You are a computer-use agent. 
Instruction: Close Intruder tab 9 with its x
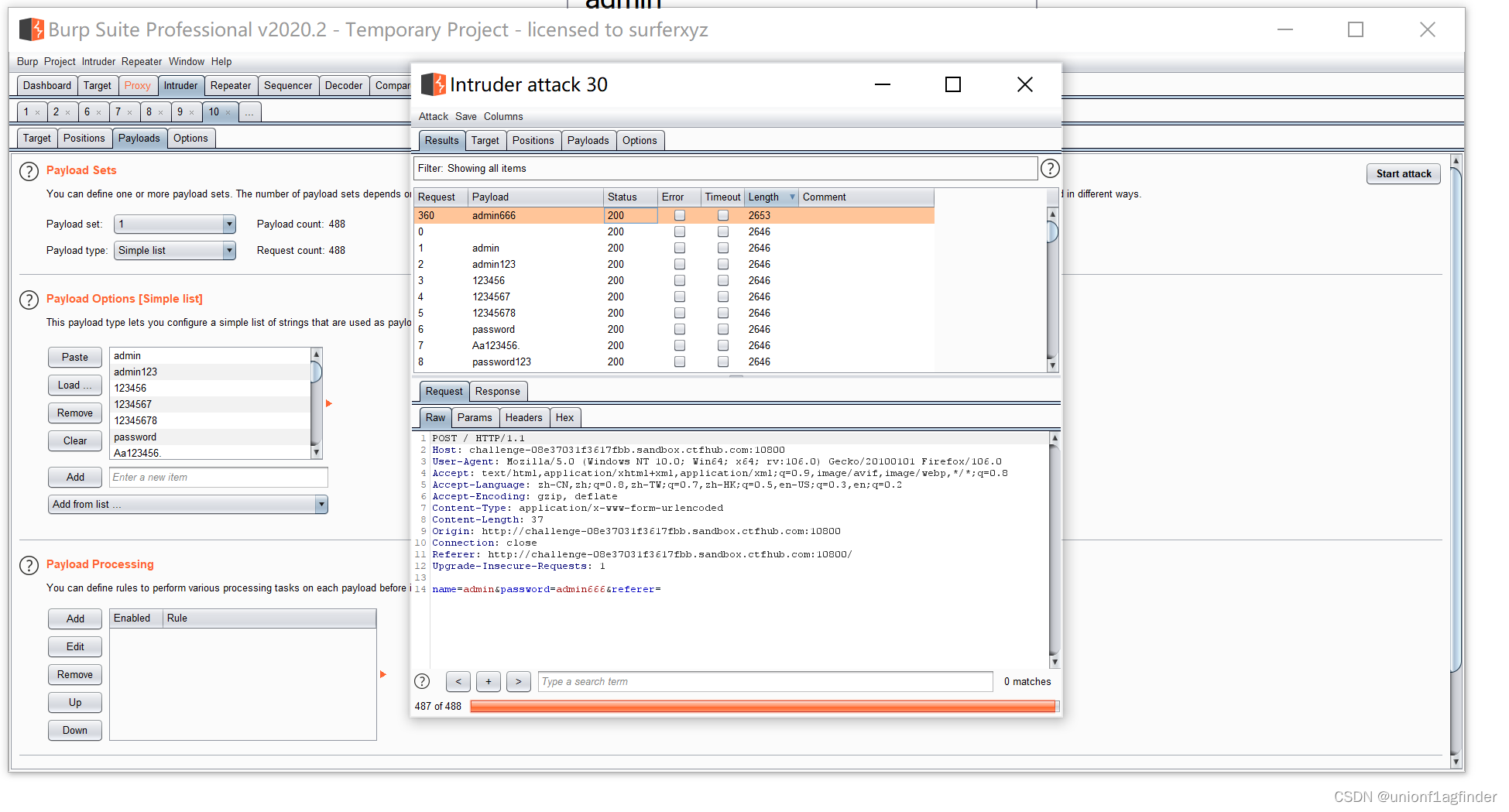[x=192, y=113]
